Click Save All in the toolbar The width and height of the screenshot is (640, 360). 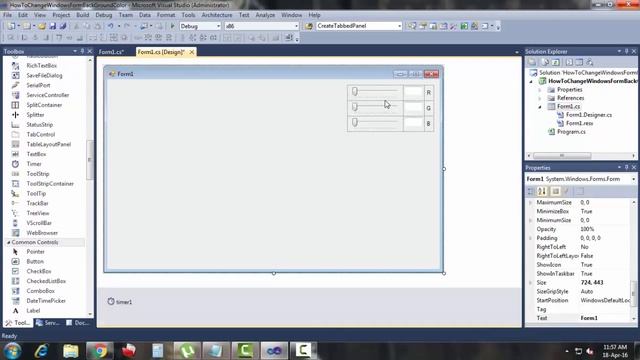63,26
